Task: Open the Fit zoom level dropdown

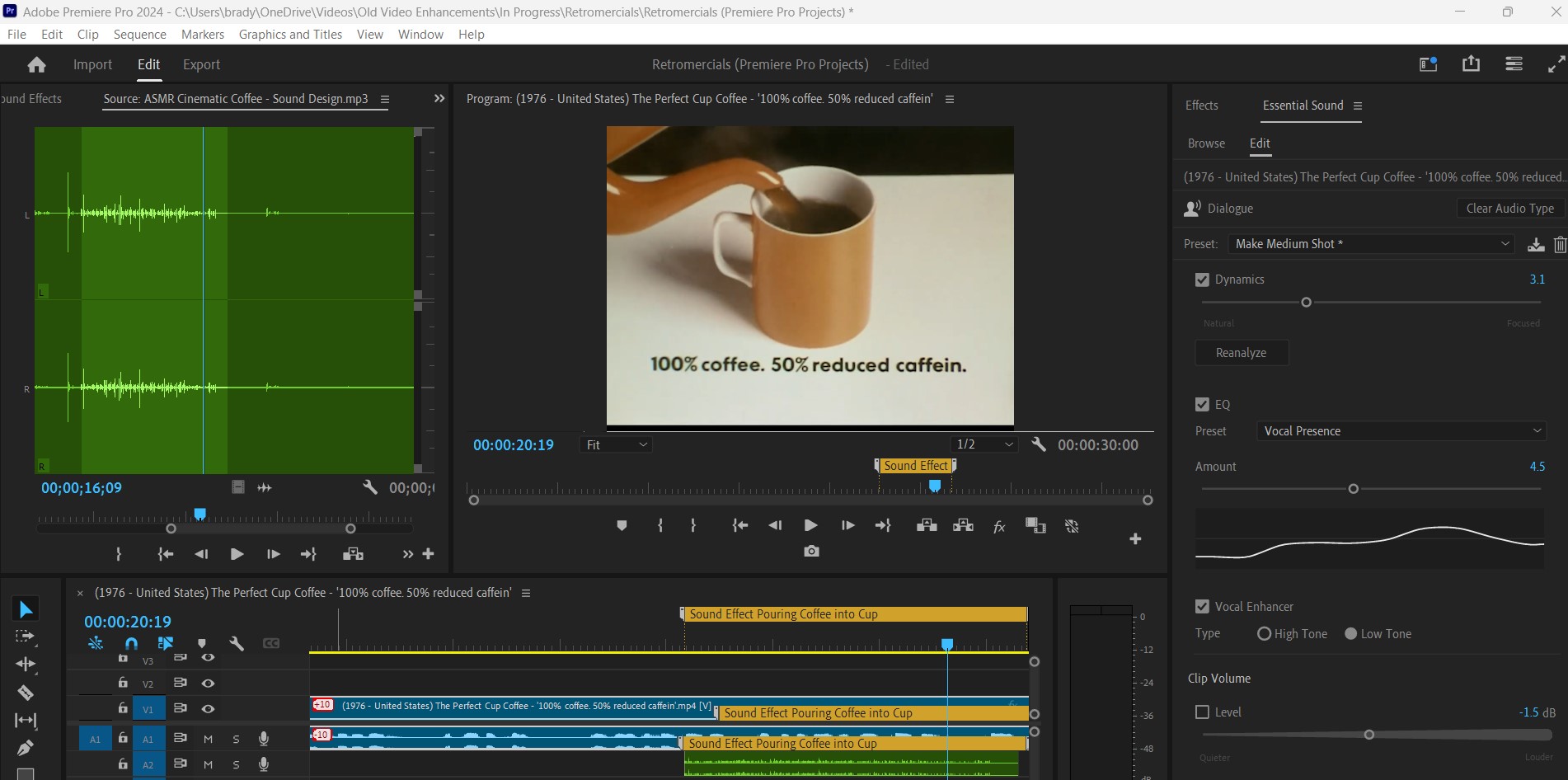Action: click(617, 444)
